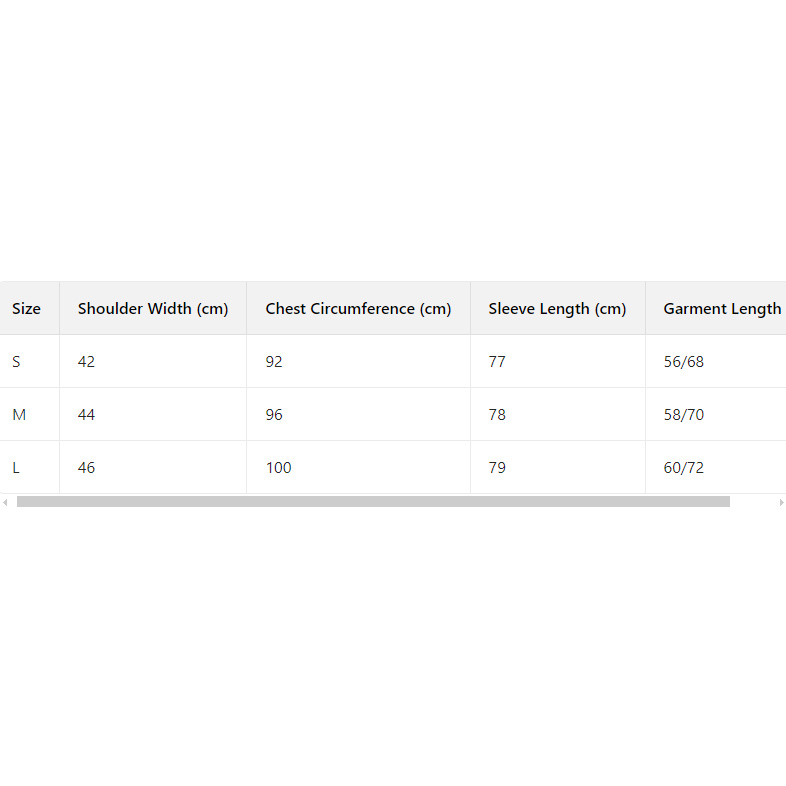
Task: Select the size S row label
Action: (16, 362)
